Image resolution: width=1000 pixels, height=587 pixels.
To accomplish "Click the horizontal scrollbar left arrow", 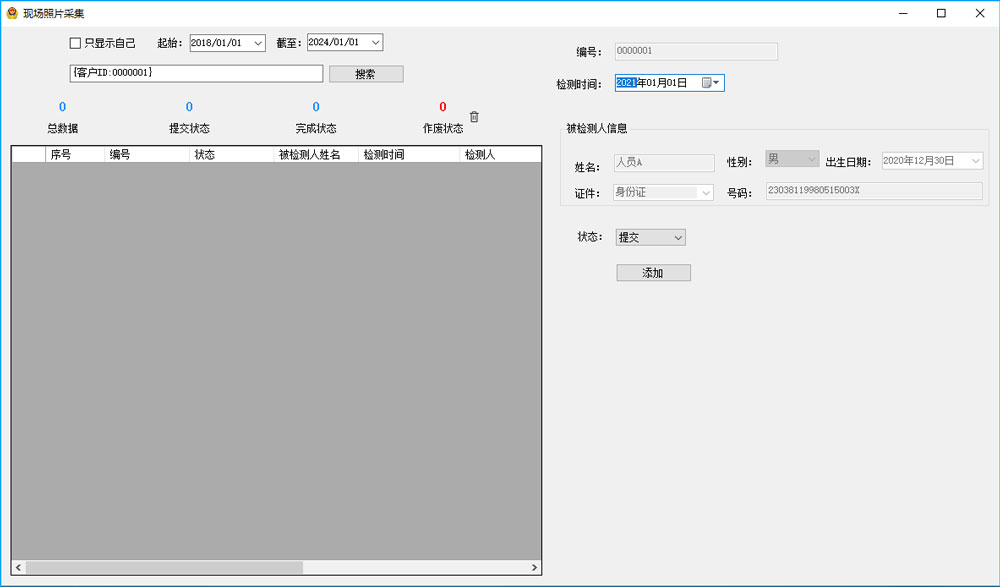I will click(x=19, y=568).
